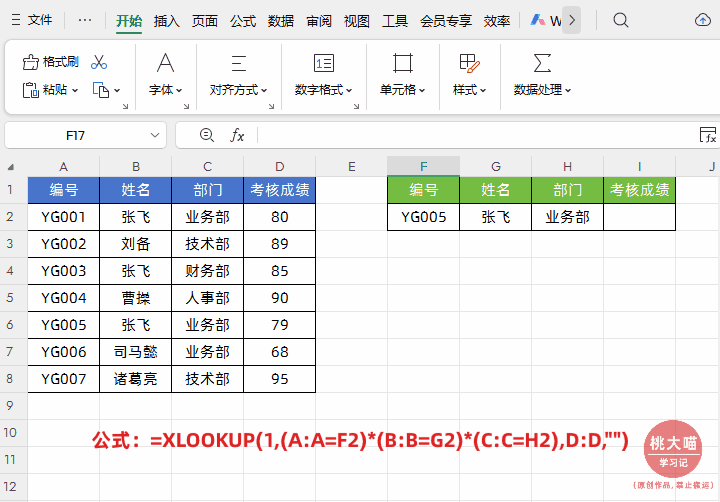Open clipboard group dialog launcher
The height and width of the screenshot is (502, 720).
point(125,107)
